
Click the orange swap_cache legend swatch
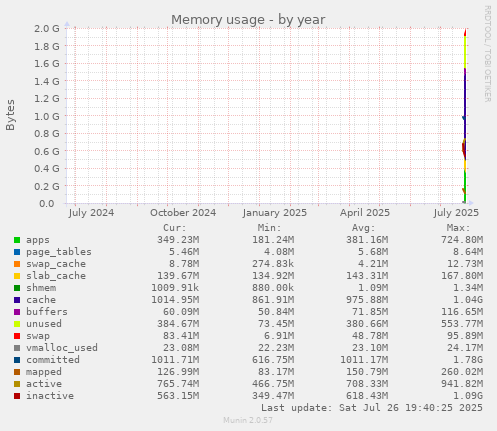(17, 264)
